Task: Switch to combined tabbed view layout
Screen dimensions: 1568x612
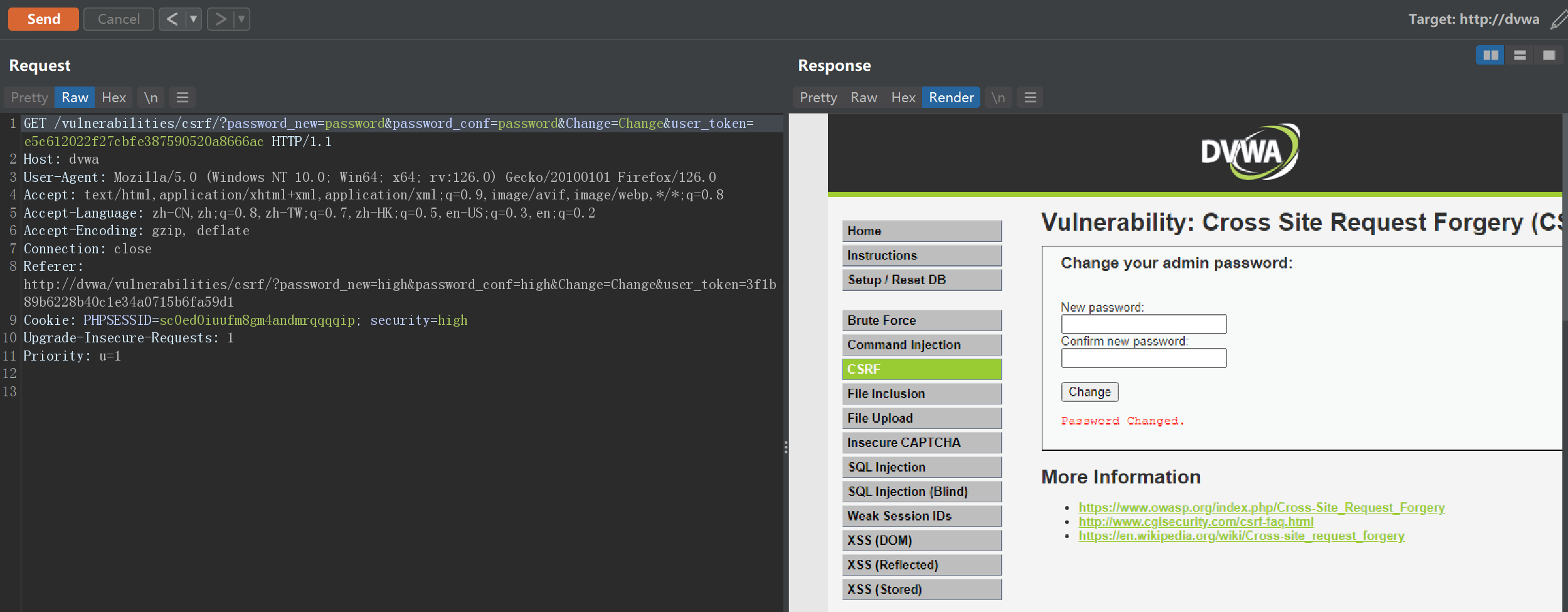Action: (x=1549, y=56)
